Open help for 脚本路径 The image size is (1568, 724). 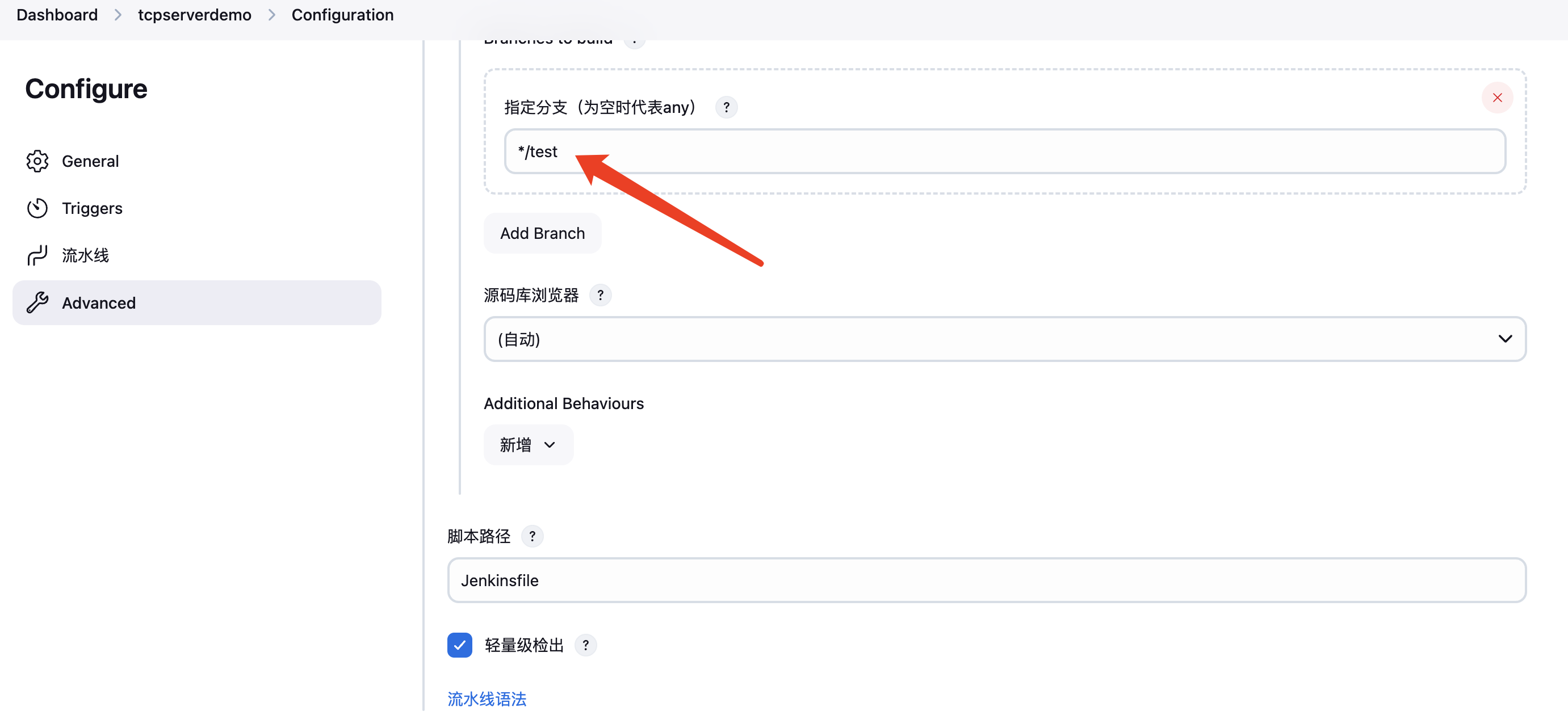coord(532,537)
